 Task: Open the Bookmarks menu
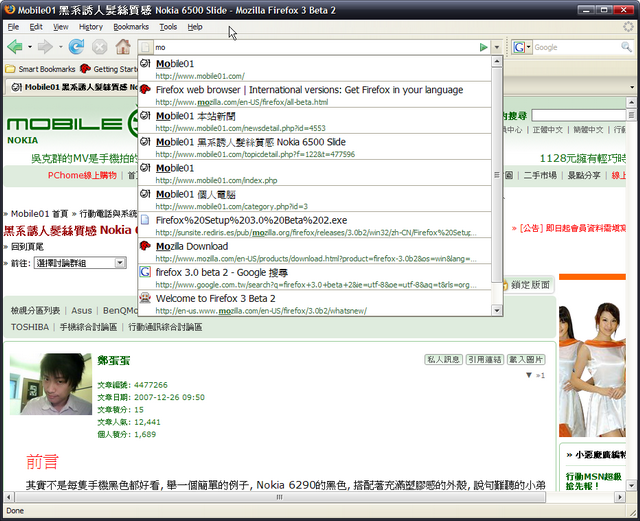(x=131, y=27)
